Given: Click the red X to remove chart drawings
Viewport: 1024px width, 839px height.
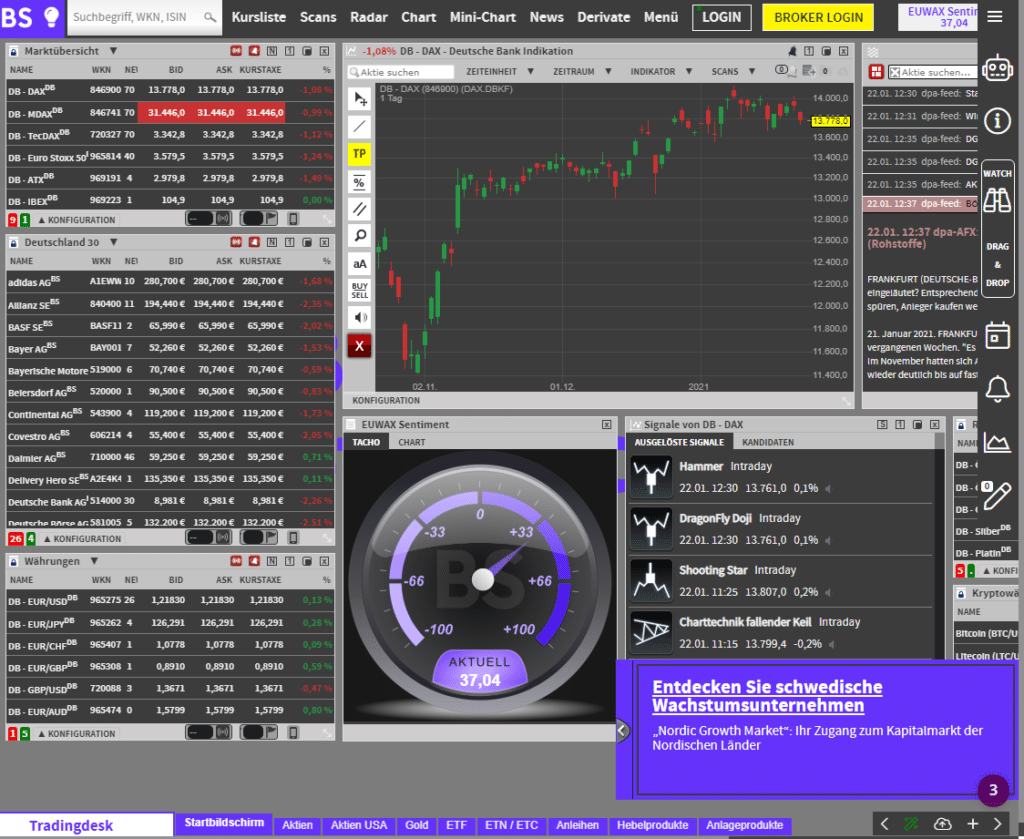Looking at the screenshot, I should coord(358,345).
